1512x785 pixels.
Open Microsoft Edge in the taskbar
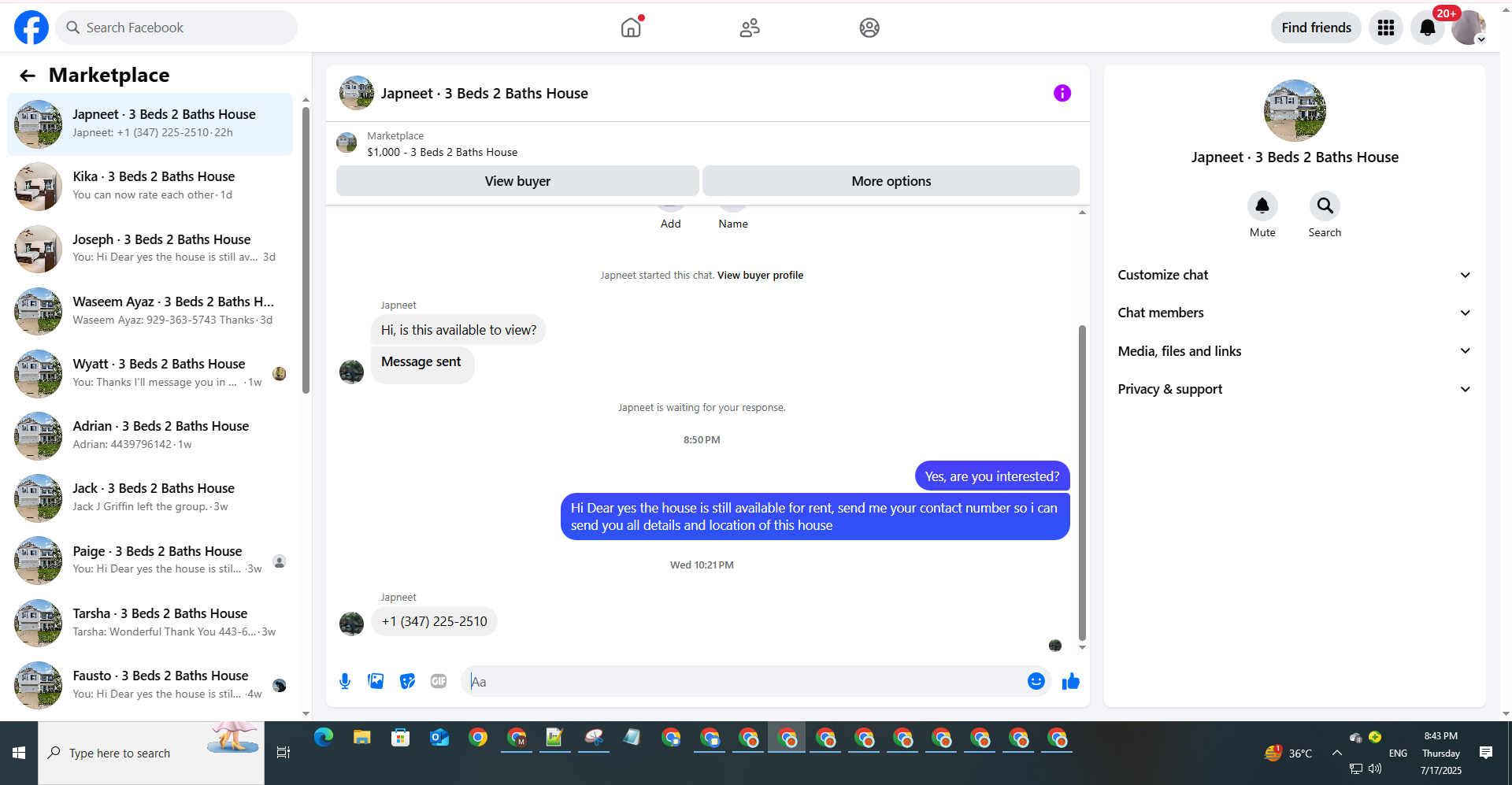tap(324, 738)
